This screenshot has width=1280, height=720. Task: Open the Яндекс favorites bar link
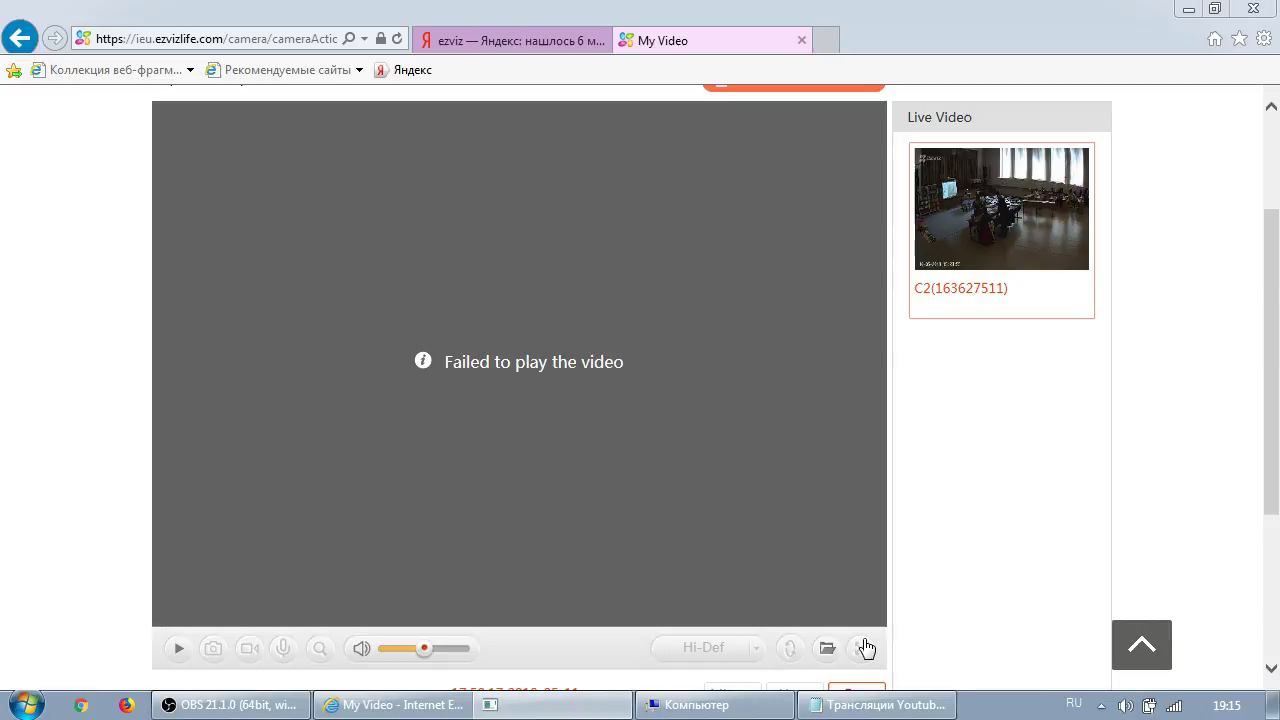403,70
